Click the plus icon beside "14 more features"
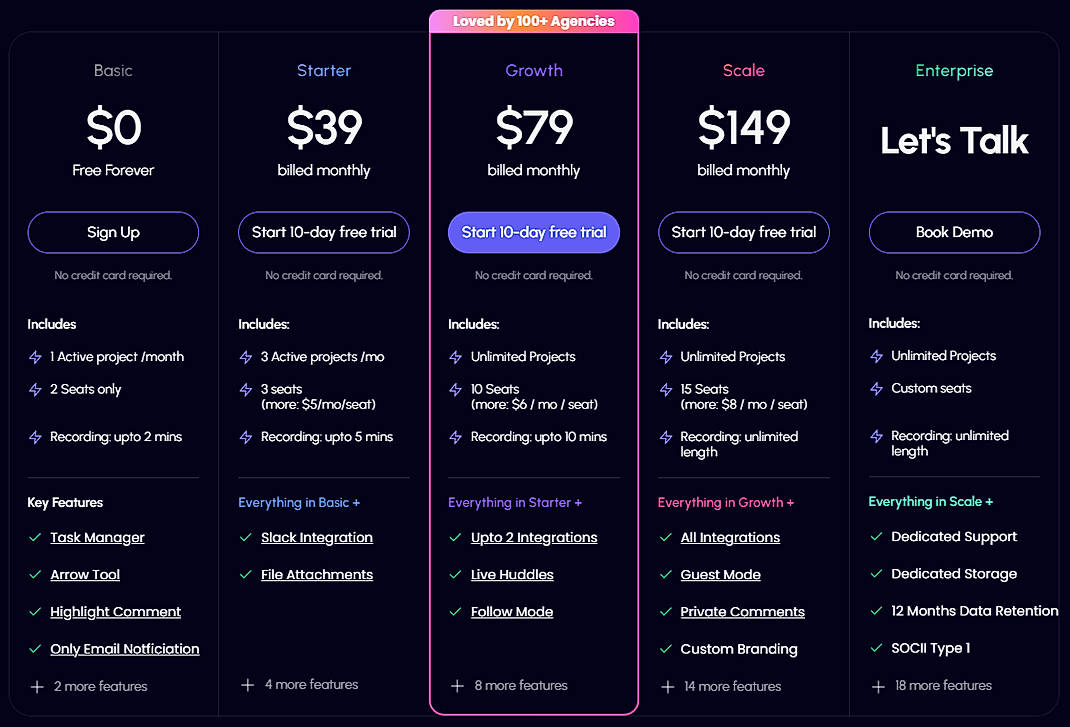Screen dimensions: 1070x727 coord(667,686)
